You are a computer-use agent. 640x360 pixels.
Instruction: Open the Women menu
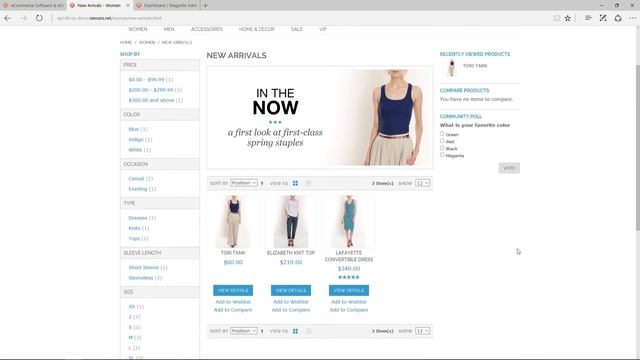(138, 29)
